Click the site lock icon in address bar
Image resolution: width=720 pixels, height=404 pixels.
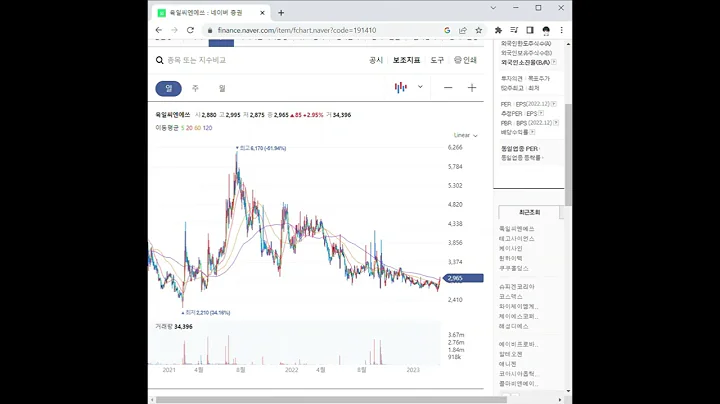(210, 30)
